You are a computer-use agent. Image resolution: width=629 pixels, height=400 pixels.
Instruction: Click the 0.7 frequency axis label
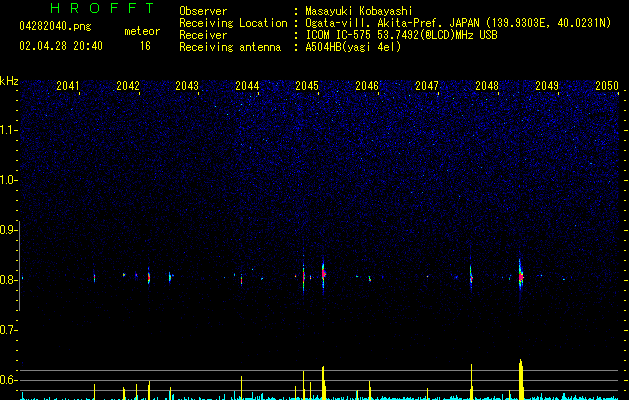[8, 330]
